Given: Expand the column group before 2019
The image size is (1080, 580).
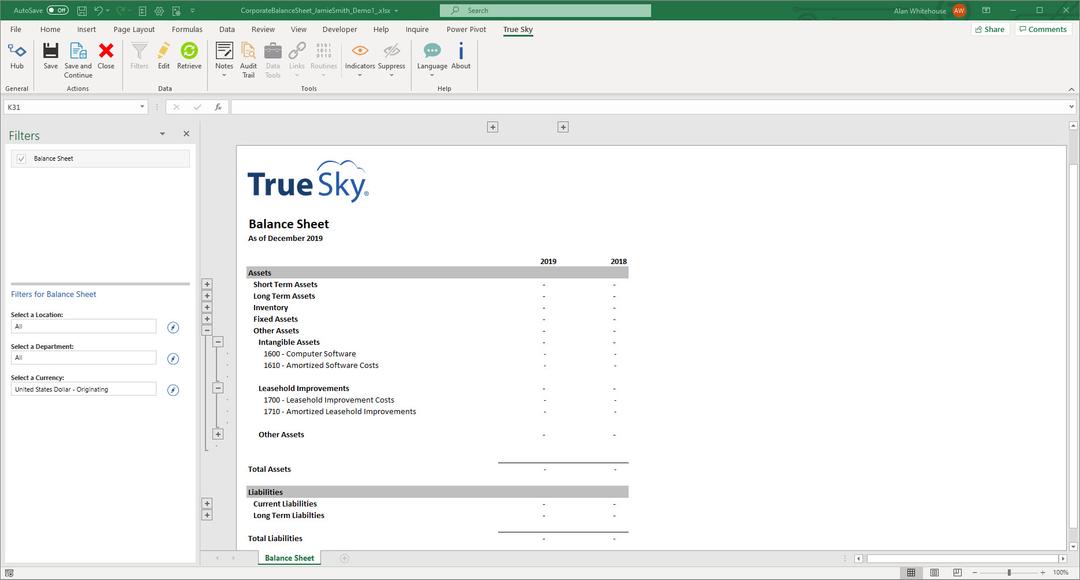Looking at the screenshot, I should (x=492, y=127).
